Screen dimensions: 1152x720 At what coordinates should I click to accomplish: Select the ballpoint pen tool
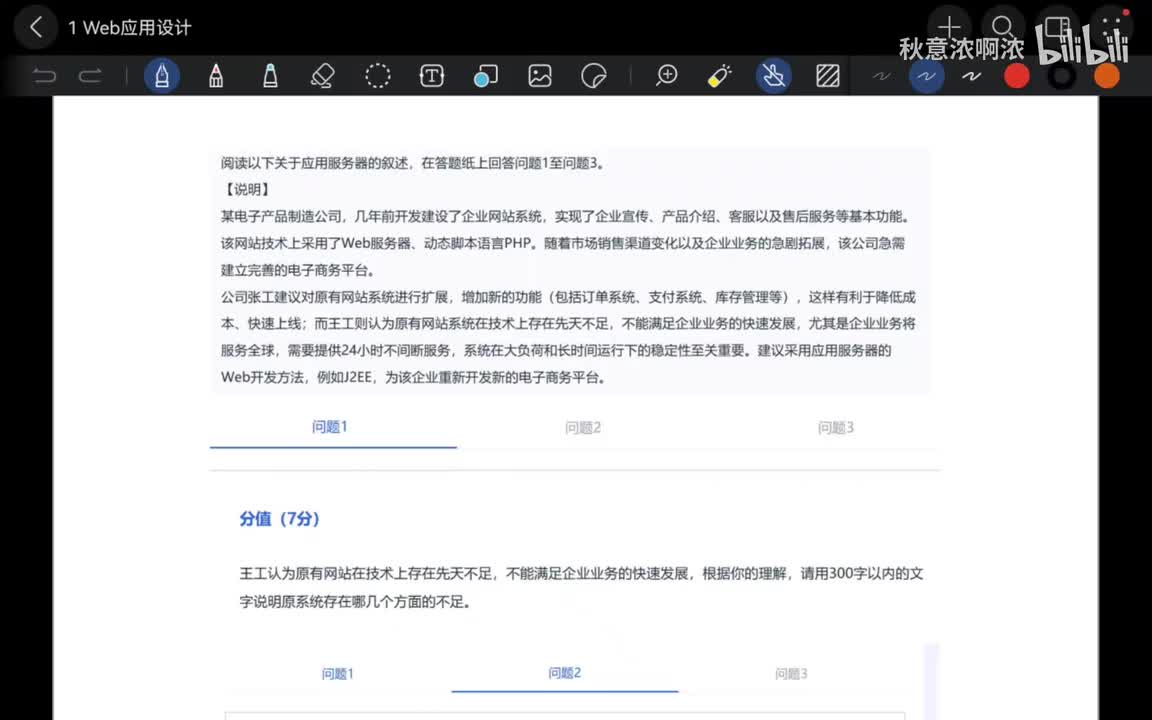point(215,76)
